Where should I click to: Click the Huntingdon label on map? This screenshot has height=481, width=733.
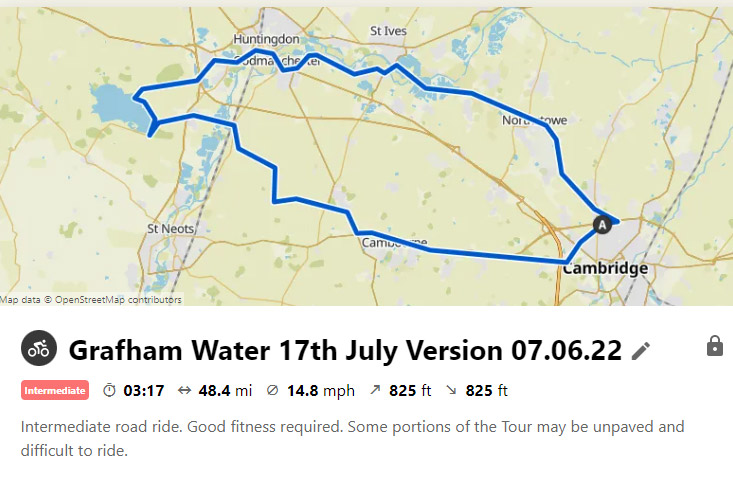pyautogui.click(x=266, y=39)
